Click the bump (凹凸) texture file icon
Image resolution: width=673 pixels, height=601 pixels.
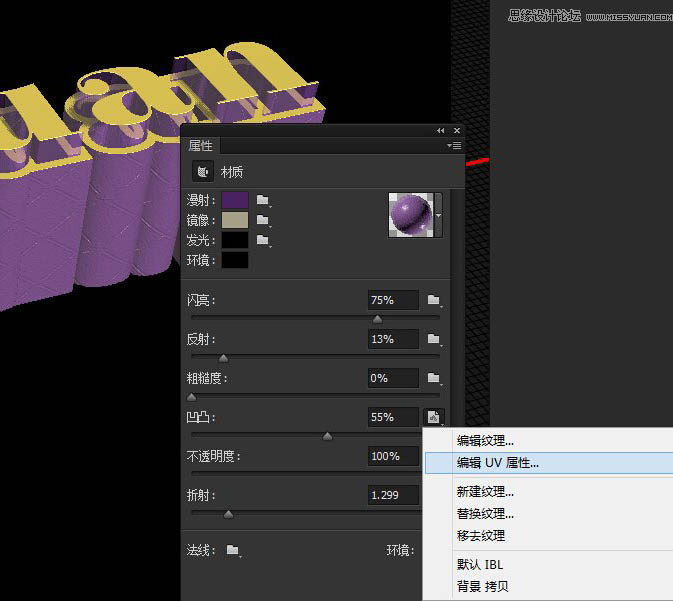[434, 417]
